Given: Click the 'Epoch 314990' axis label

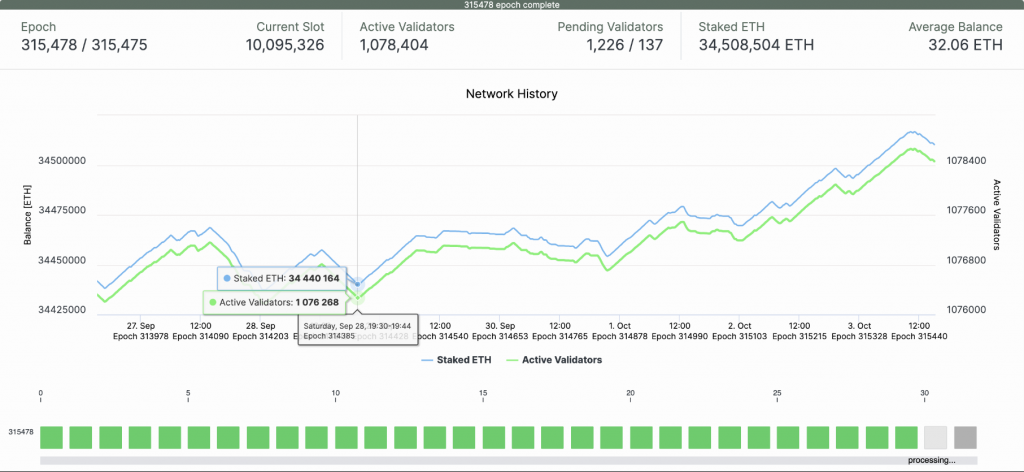Looking at the screenshot, I should pyautogui.click(x=679, y=336).
